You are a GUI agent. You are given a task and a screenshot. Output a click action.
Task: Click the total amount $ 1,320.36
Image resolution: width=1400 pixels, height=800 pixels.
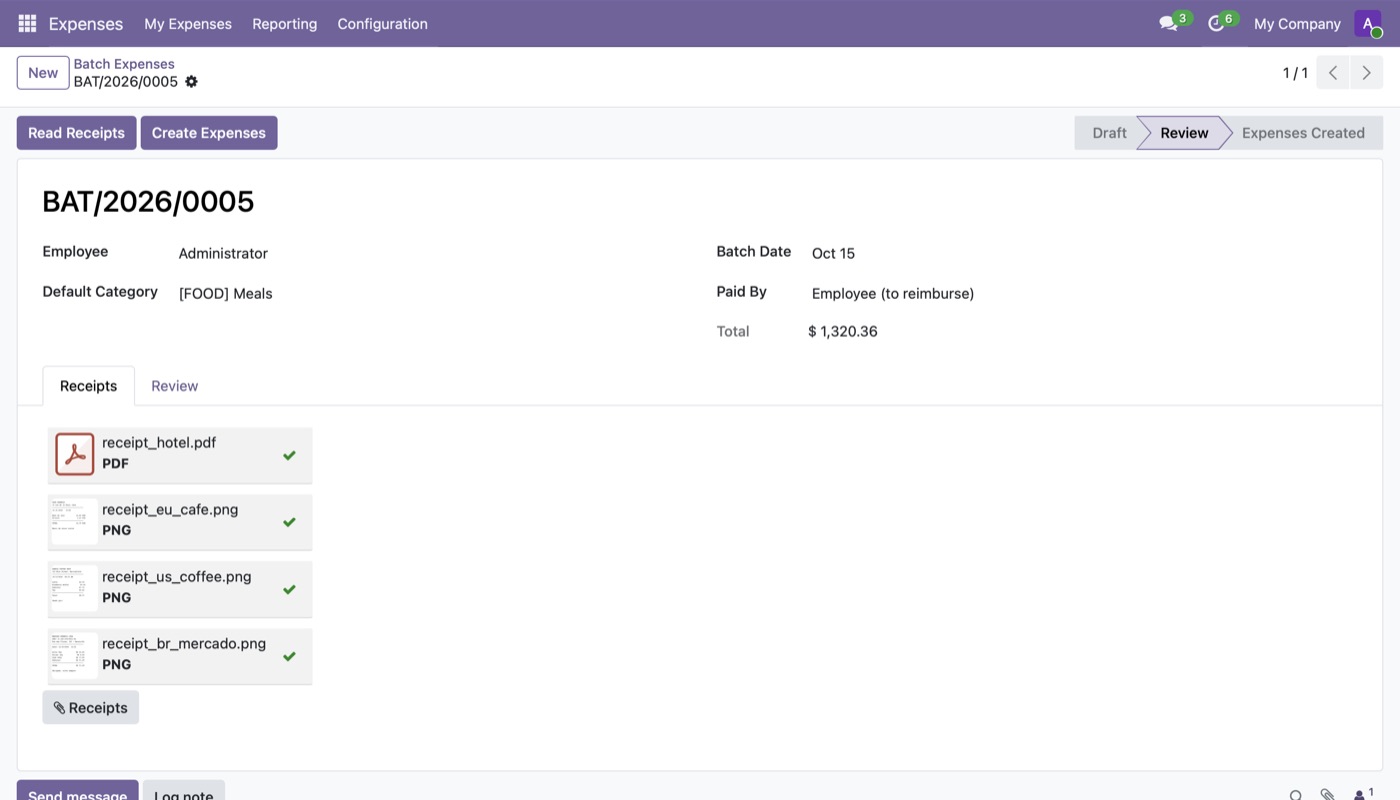843,331
